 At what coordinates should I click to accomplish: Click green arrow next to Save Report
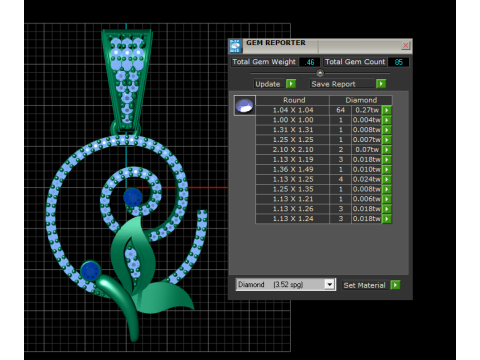click(381, 84)
